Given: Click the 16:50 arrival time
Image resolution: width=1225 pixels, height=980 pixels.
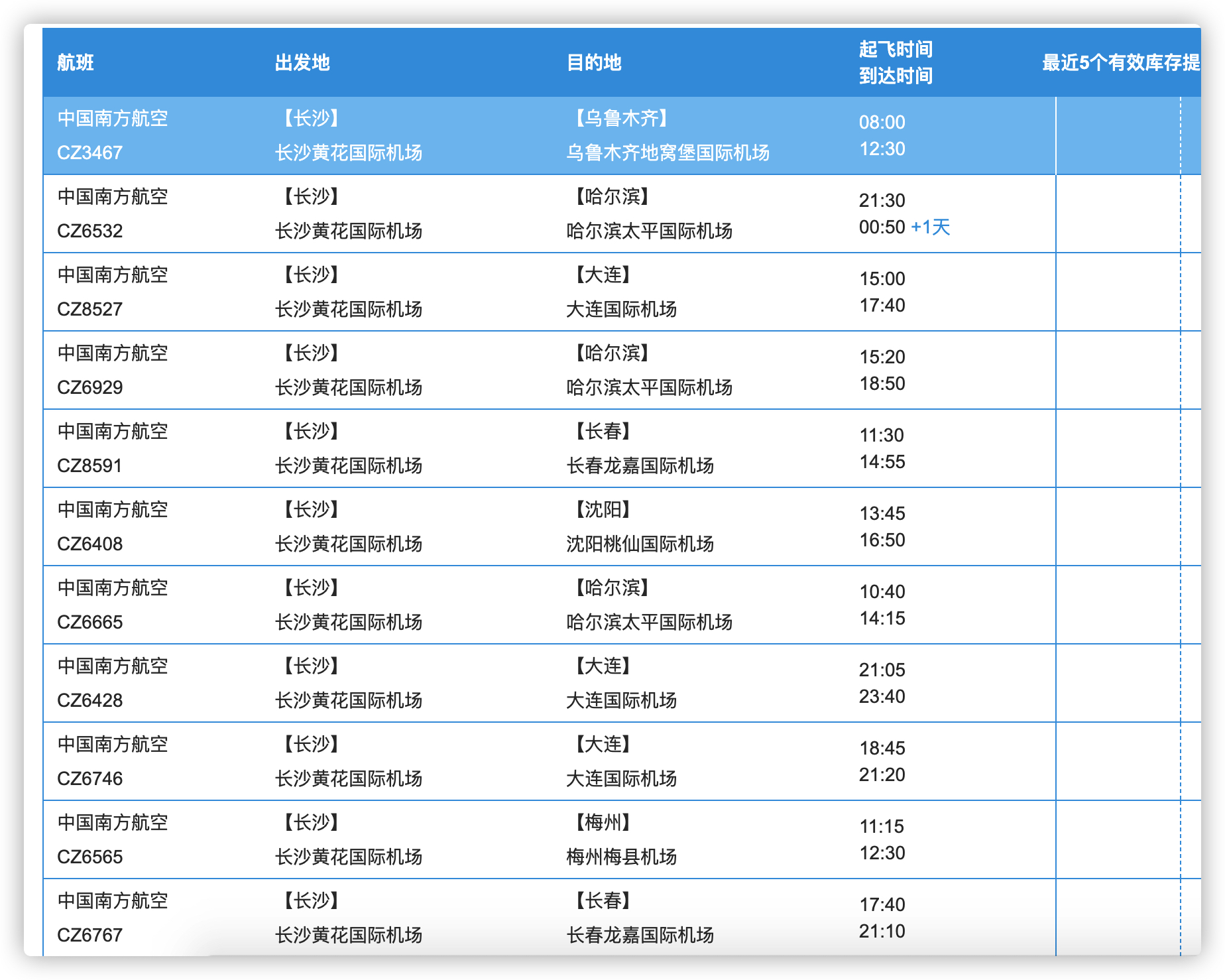Looking at the screenshot, I should point(882,540).
